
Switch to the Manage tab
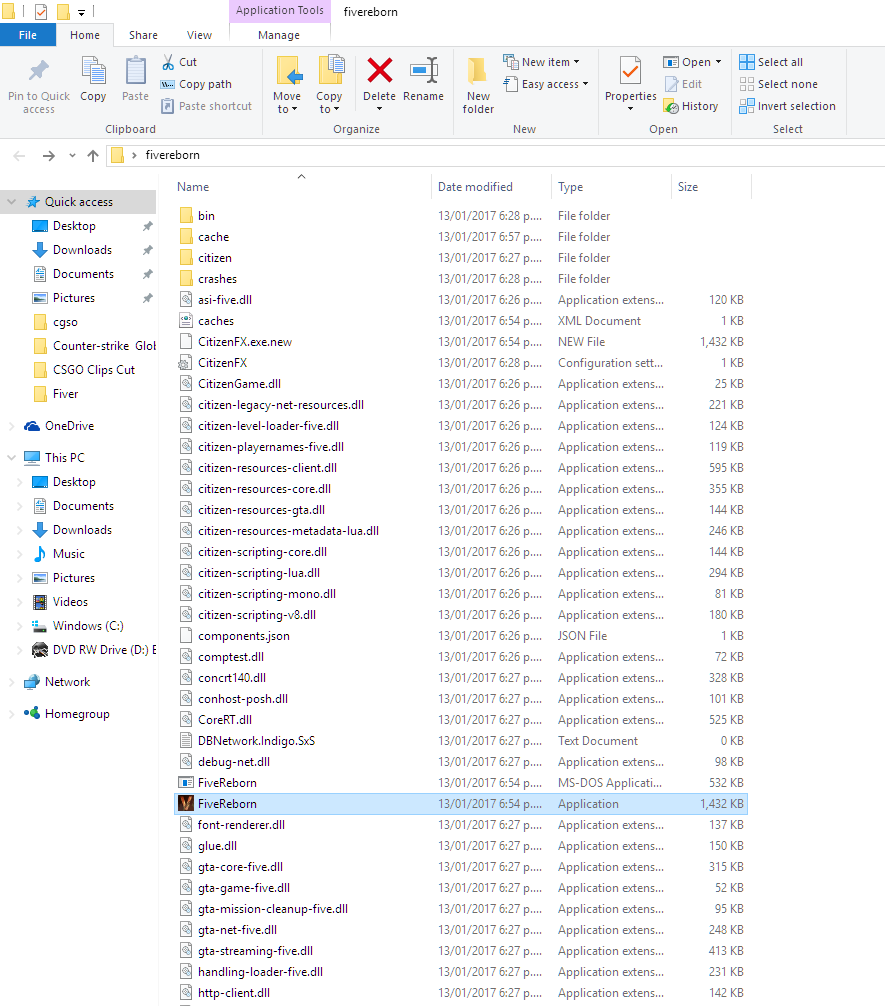[279, 35]
